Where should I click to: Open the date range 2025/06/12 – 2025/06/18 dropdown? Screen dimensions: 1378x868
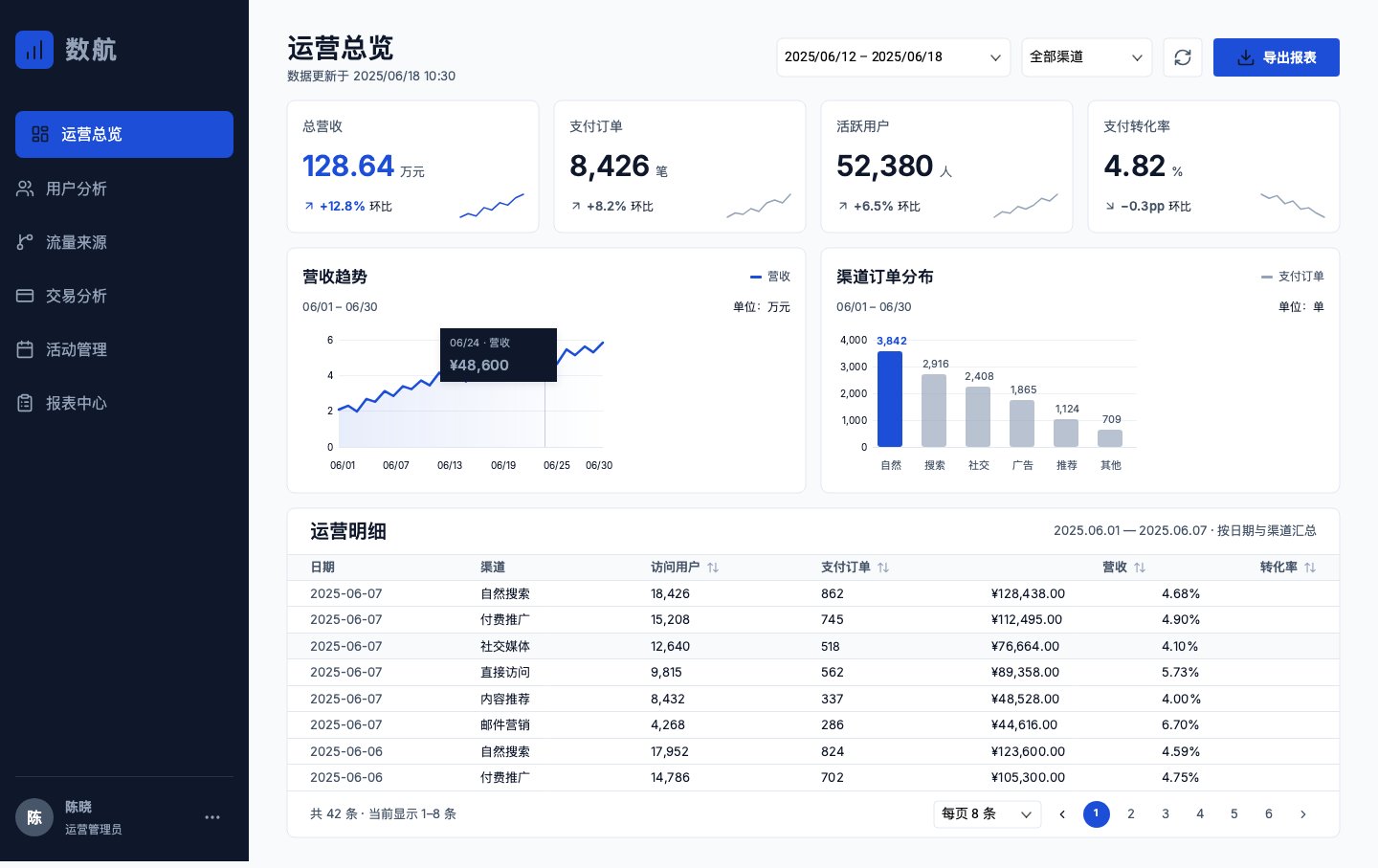click(894, 57)
